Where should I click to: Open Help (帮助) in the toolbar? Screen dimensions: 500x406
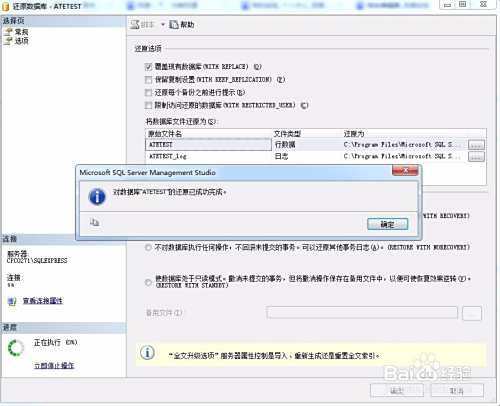coord(182,25)
